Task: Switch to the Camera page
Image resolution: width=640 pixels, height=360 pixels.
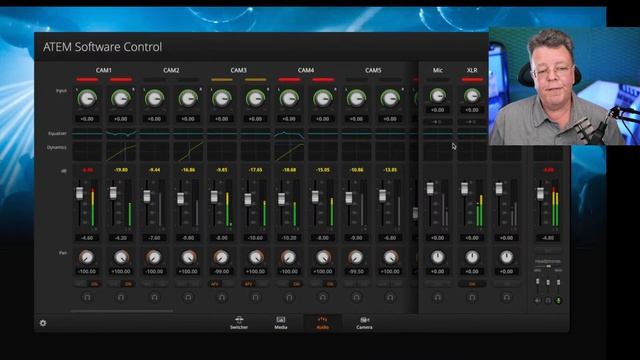Action: 364,323
